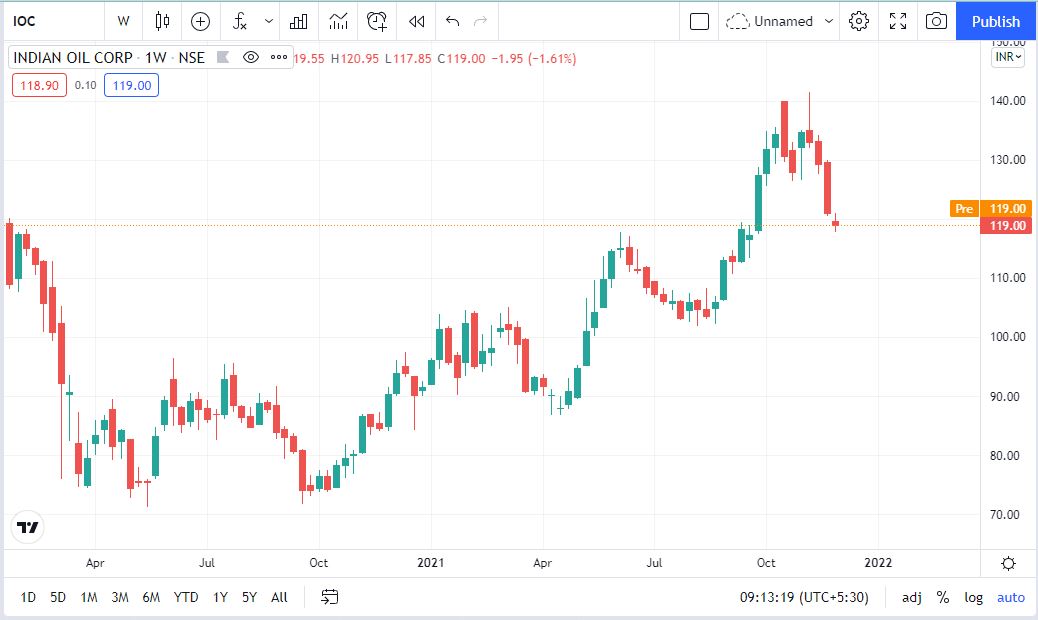Start bar replay with rewind icon

(417, 21)
